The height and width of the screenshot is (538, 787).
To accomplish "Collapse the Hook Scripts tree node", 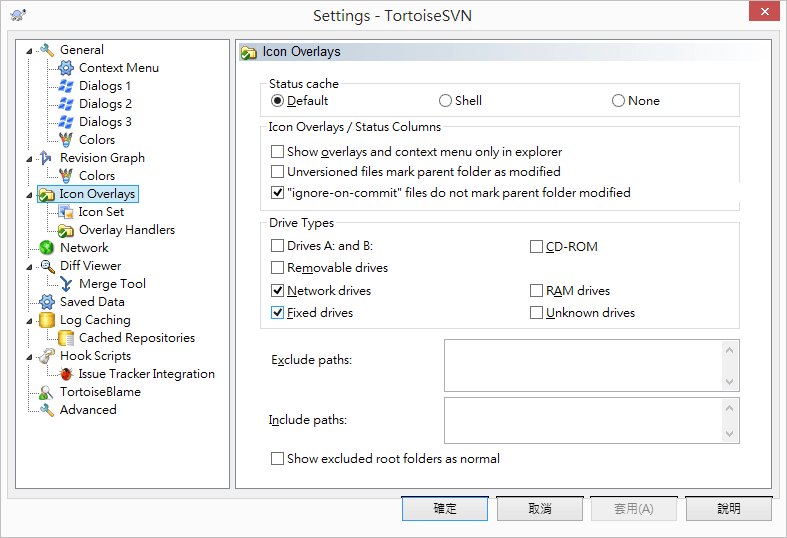I will click(x=31, y=356).
